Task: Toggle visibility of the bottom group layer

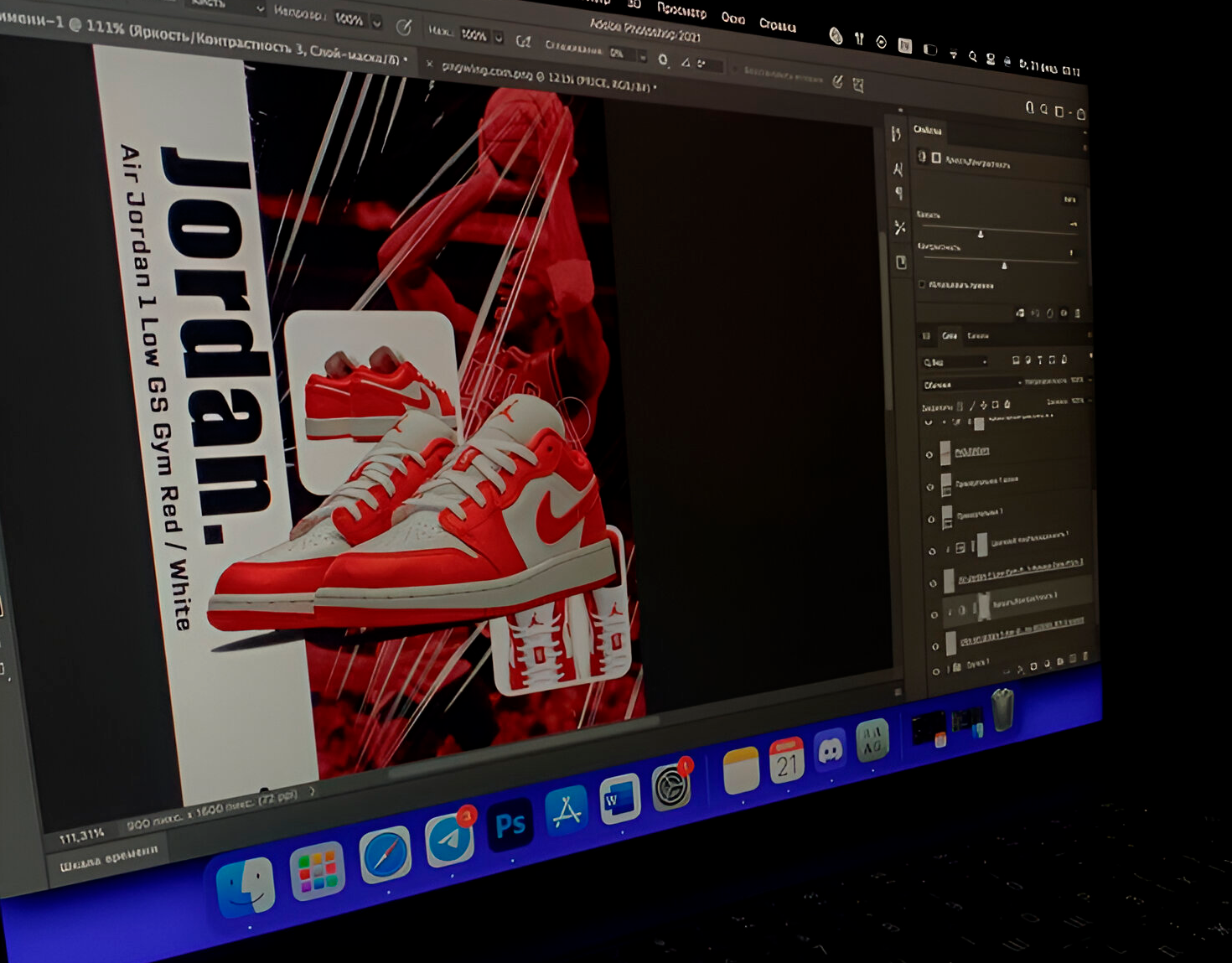Action: (936, 671)
